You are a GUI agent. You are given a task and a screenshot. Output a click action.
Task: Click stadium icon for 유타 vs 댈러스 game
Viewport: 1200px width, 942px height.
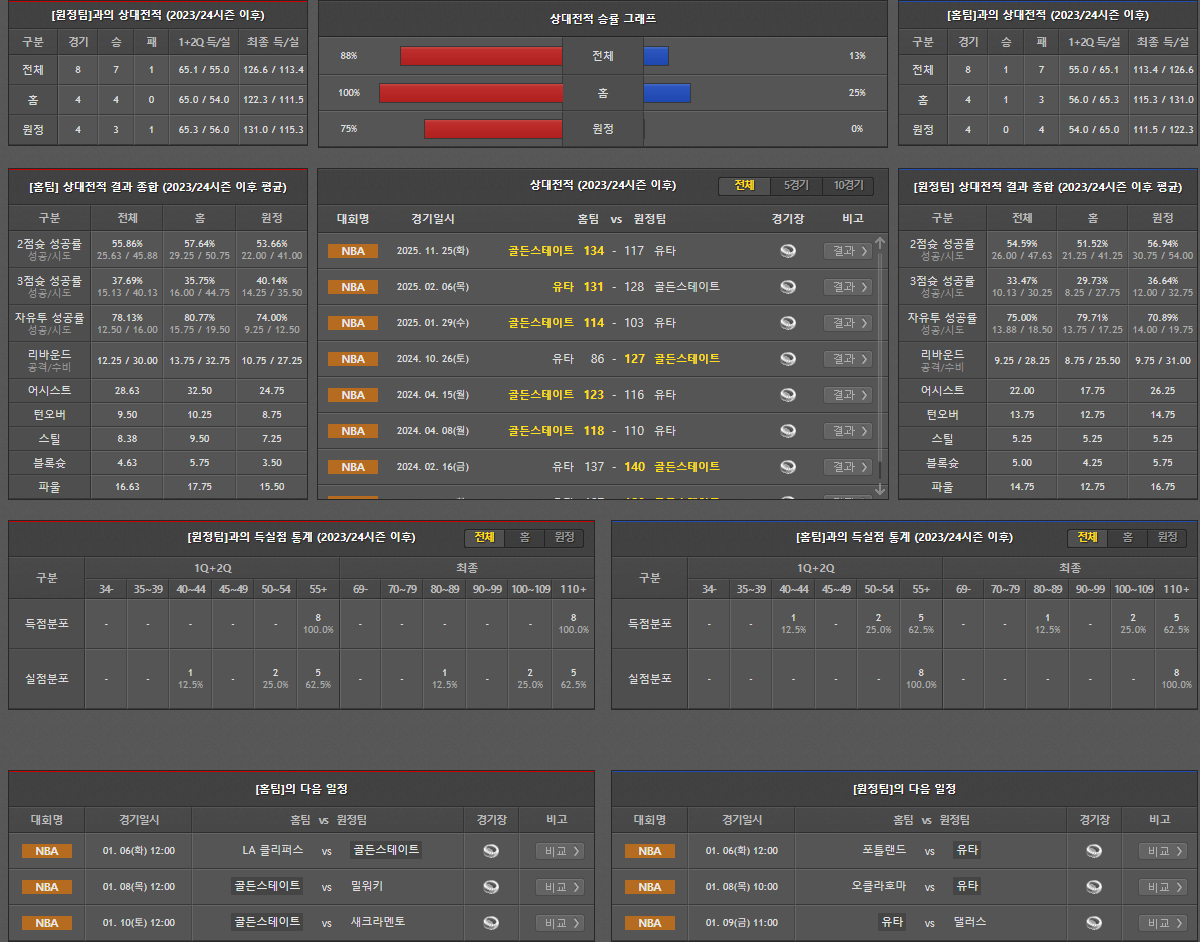(x=1093, y=923)
